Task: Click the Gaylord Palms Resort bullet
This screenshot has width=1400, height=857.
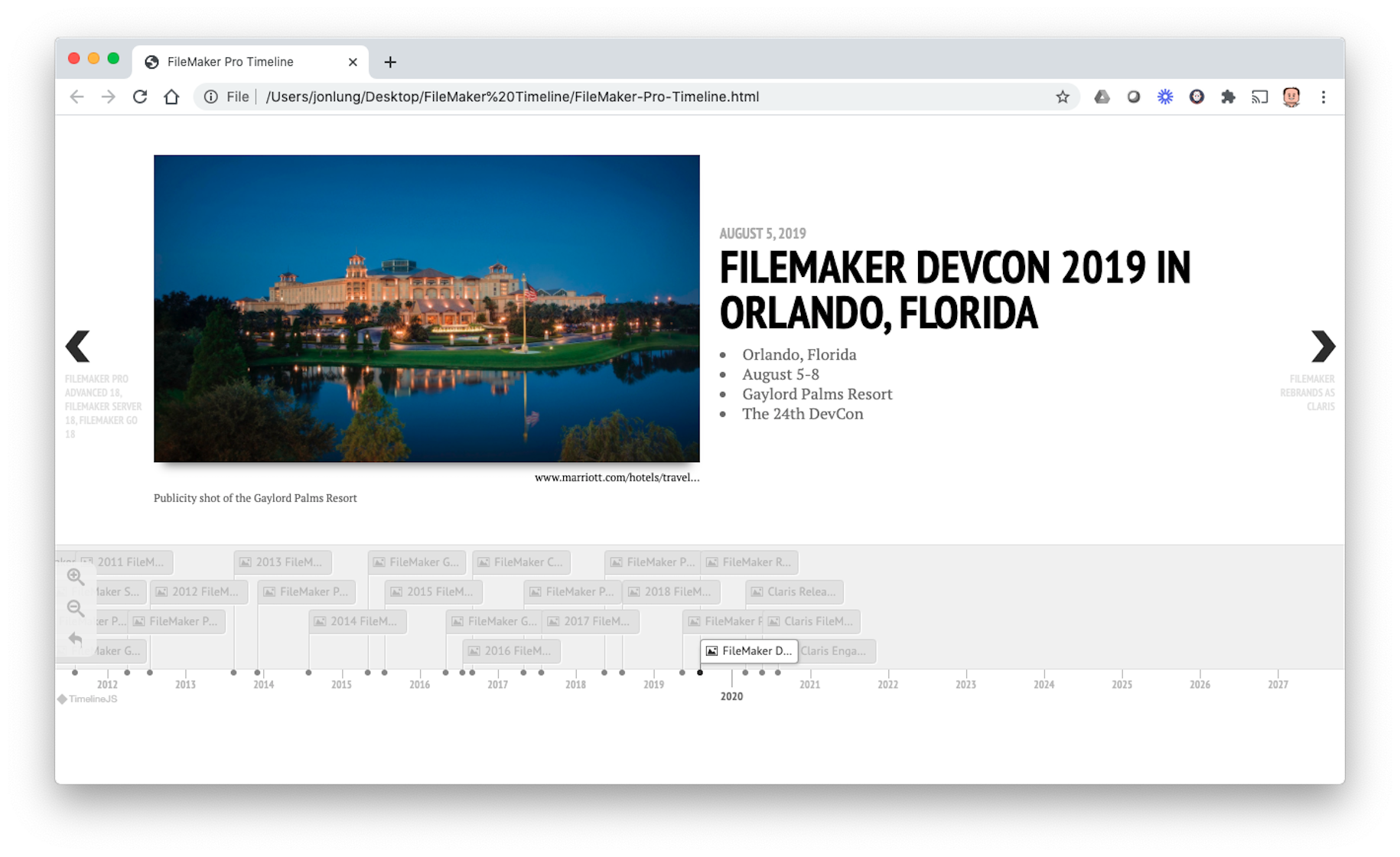Action: [x=817, y=394]
